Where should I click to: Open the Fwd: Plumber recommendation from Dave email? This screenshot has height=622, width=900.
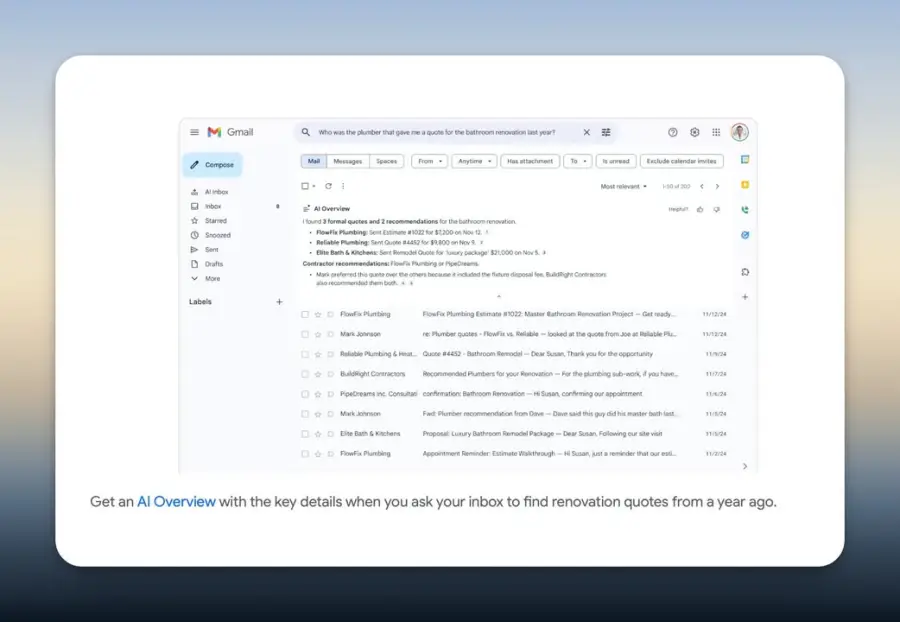coord(514,414)
